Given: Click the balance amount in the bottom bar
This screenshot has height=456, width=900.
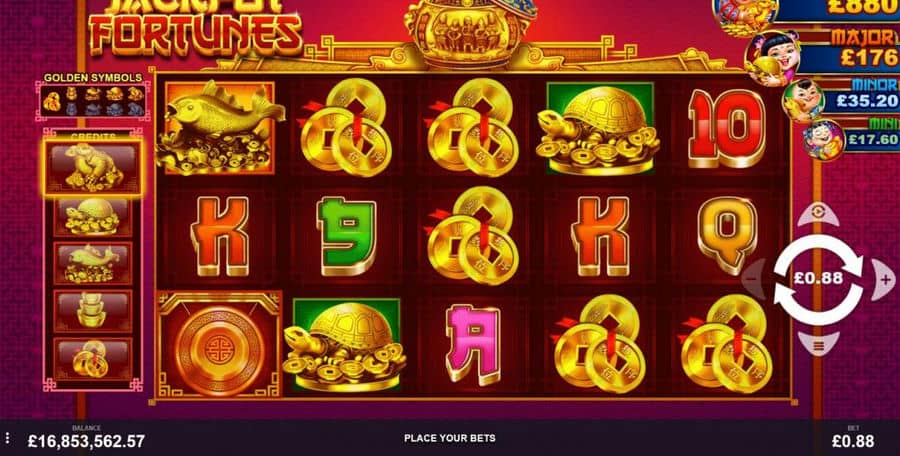Looking at the screenshot, I should coord(86,441).
